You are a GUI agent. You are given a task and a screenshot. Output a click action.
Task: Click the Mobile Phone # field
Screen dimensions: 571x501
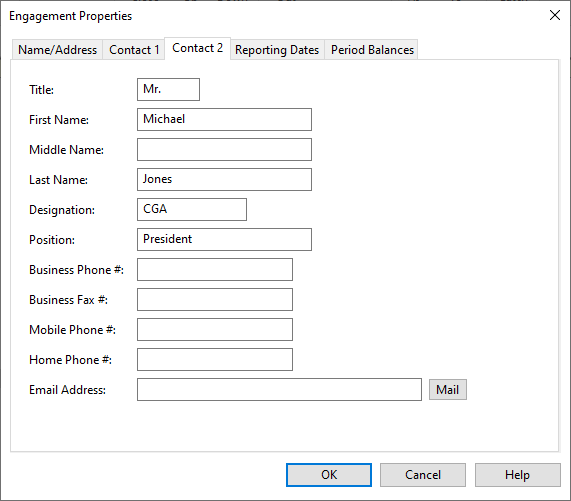coord(215,330)
